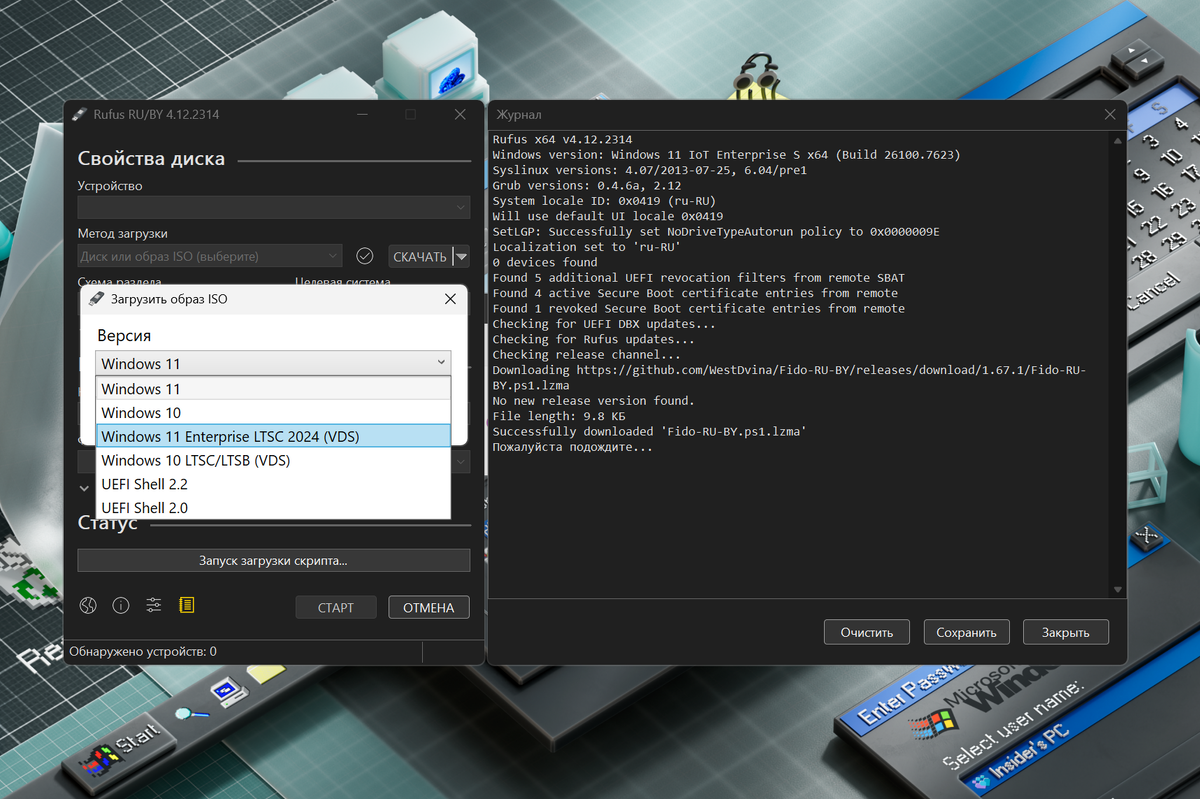Image resolution: width=1200 pixels, height=799 pixels.
Task: Open the Устройство device dropdown
Action: coord(274,207)
